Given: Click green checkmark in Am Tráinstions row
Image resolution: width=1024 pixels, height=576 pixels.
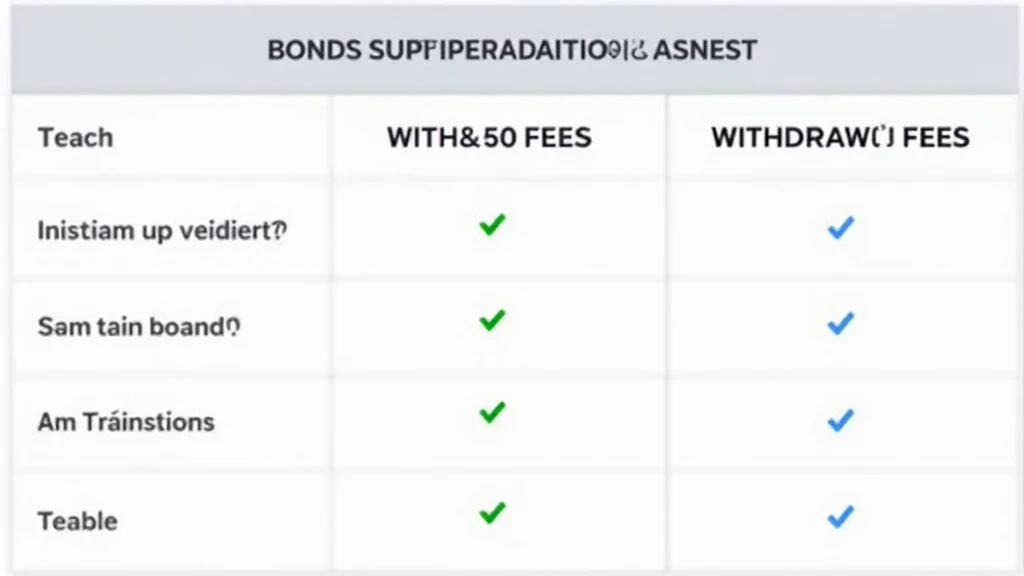Looking at the screenshot, I should (492, 413).
